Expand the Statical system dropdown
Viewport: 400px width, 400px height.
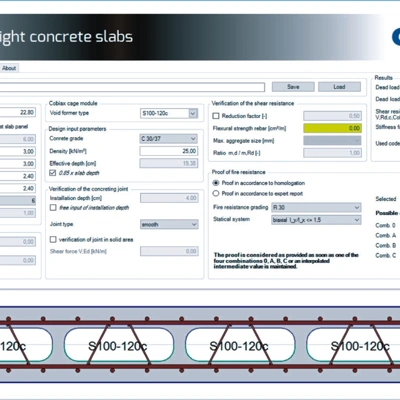[316, 220]
